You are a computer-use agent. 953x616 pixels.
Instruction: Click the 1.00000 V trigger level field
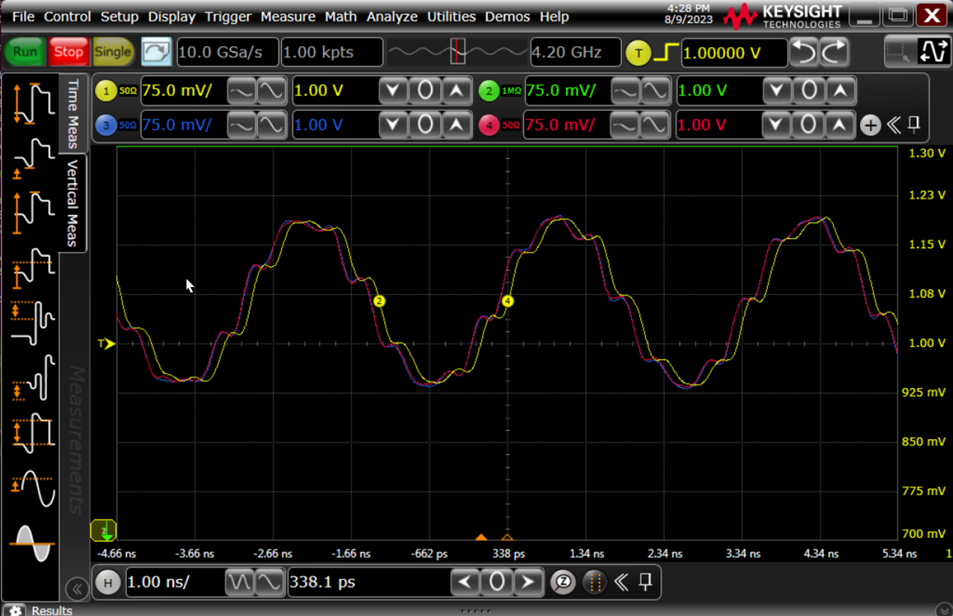click(x=733, y=52)
